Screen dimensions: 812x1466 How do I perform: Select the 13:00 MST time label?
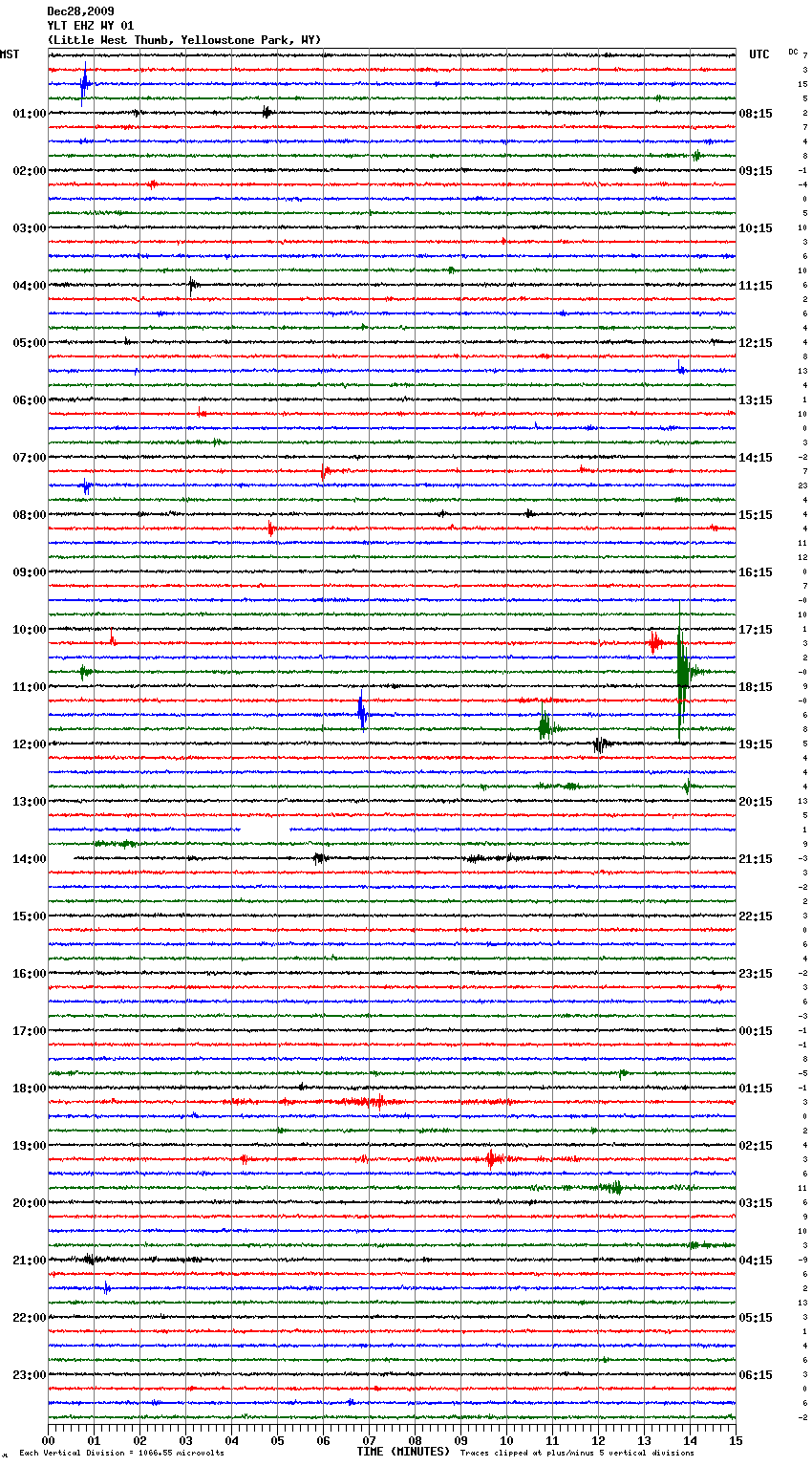(30, 802)
